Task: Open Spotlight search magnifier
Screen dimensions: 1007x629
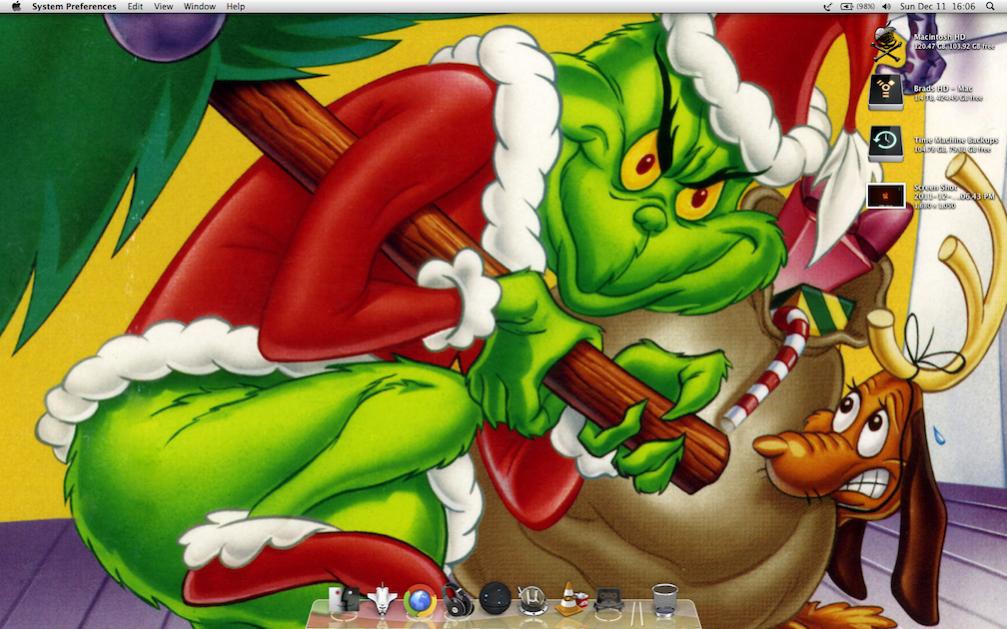Action: (x=990, y=6)
